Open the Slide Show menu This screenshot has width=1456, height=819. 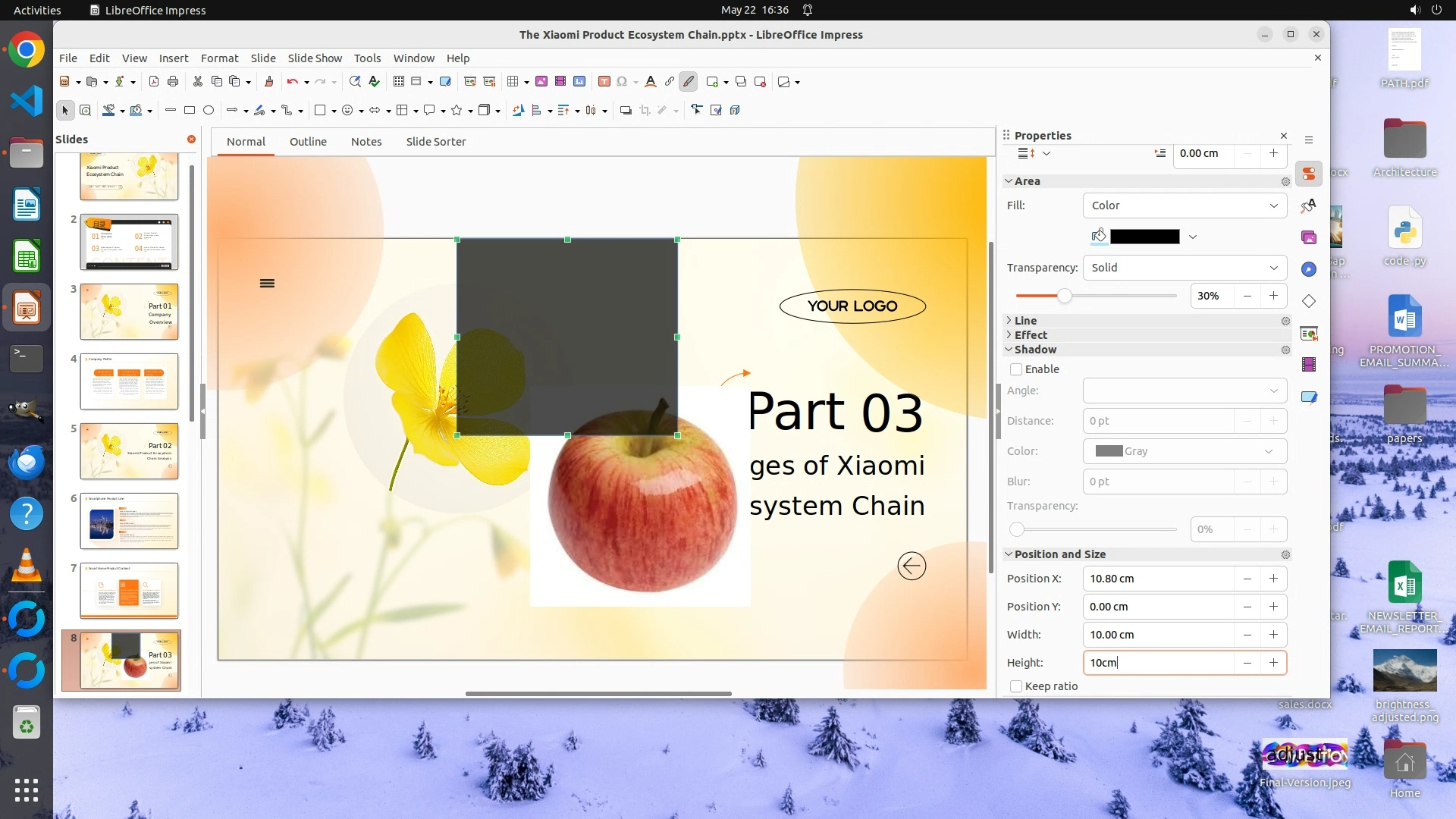(315, 58)
